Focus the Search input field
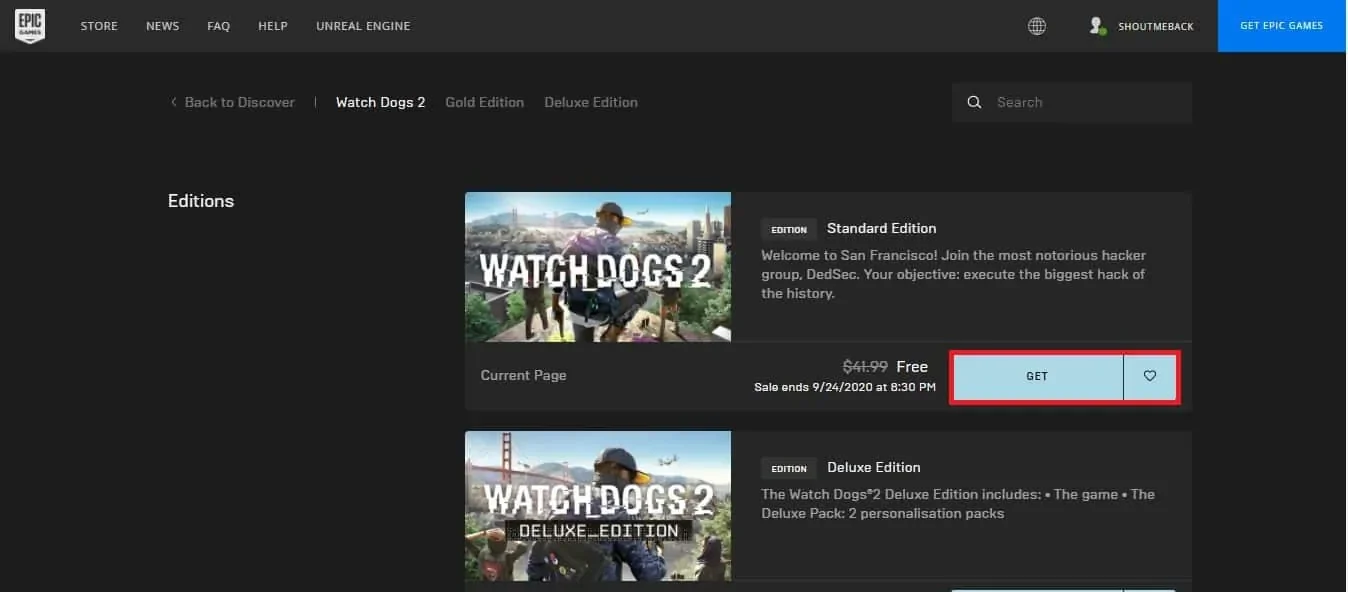1348x592 pixels. tap(1072, 102)
